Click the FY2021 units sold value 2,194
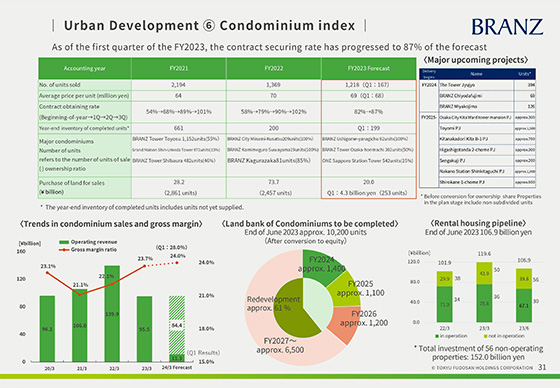This screenshot has width=560, height=388. (178, 85)
